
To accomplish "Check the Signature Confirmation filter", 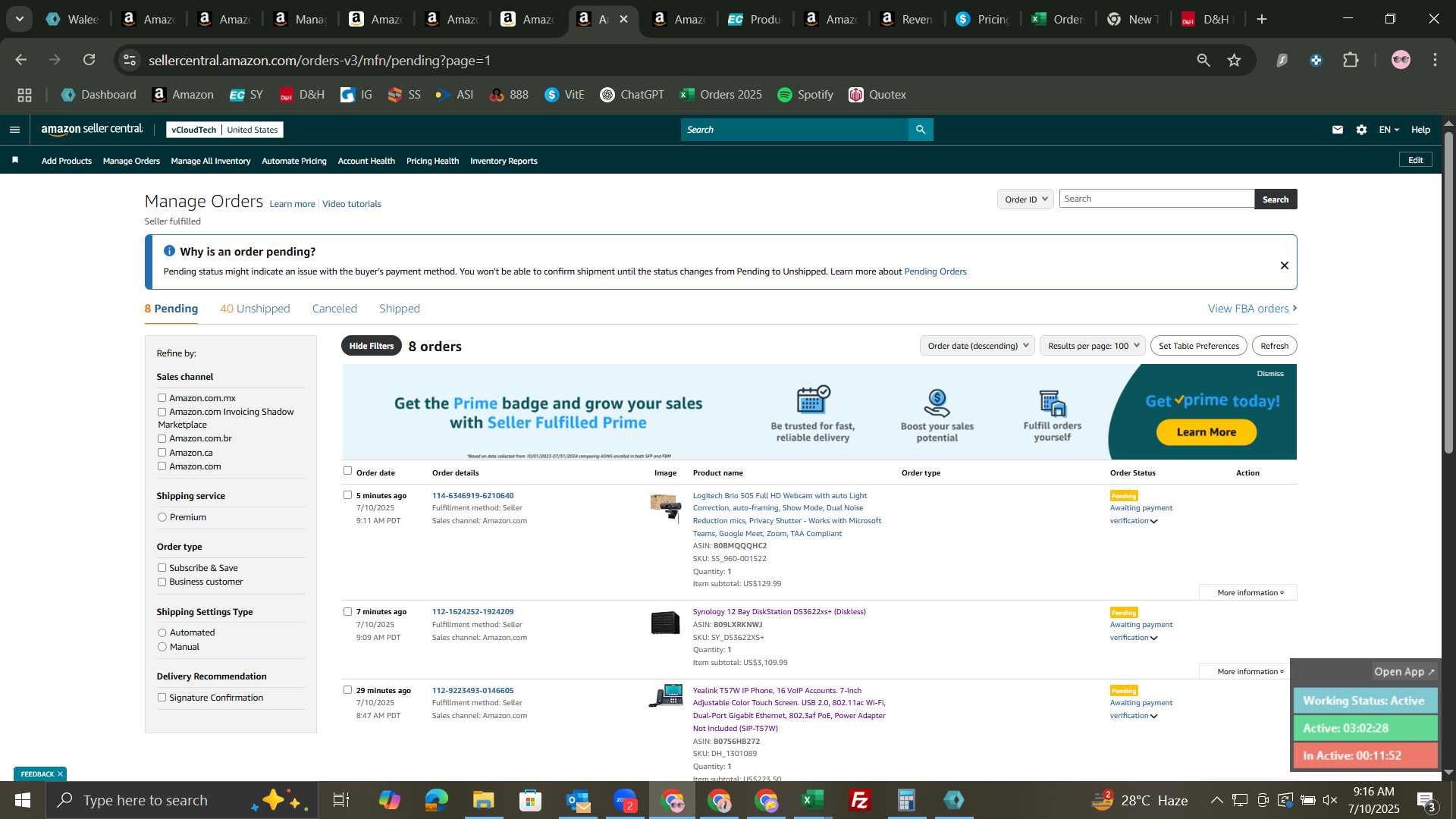I will (162, 698).
